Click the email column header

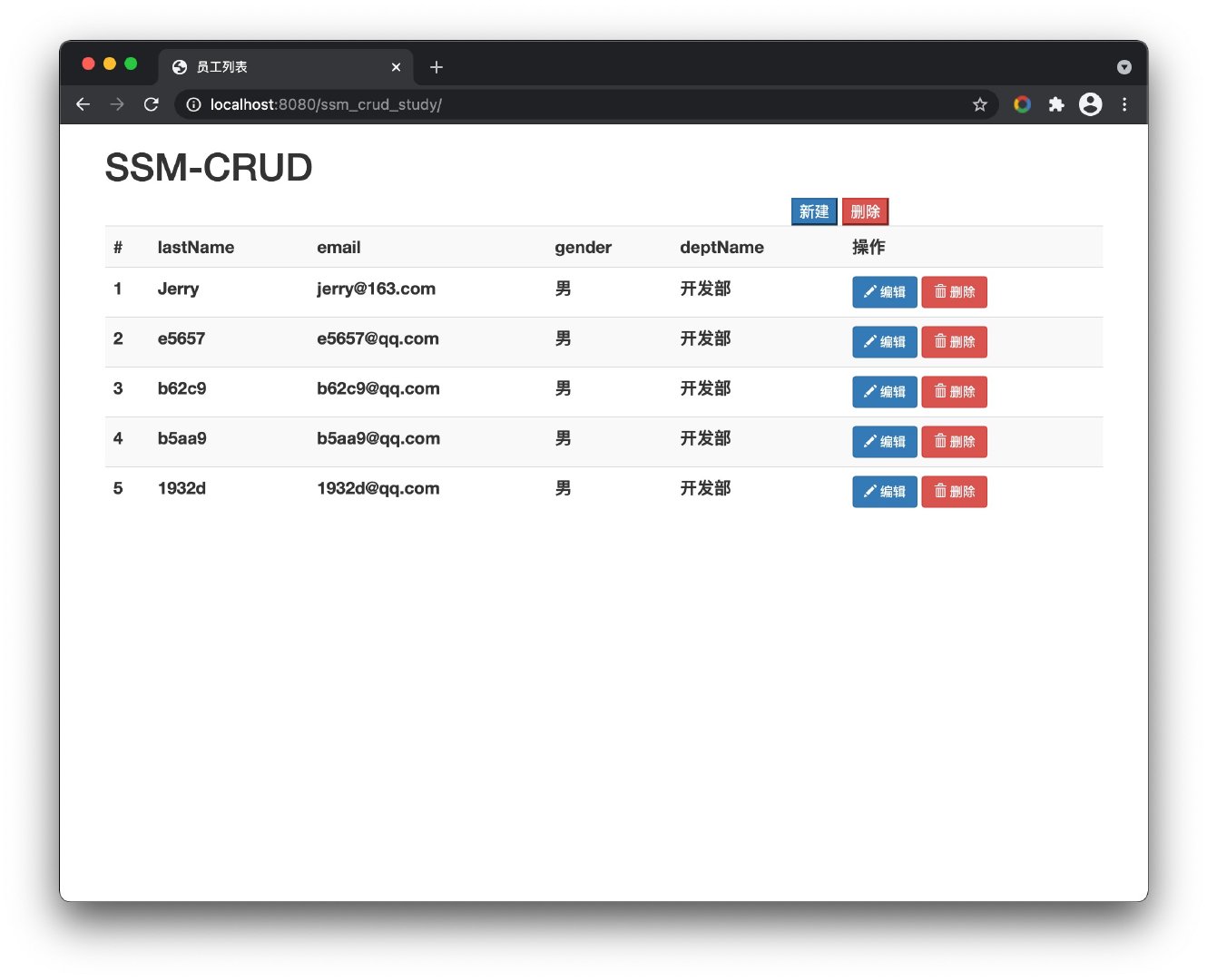pos(339,247)
